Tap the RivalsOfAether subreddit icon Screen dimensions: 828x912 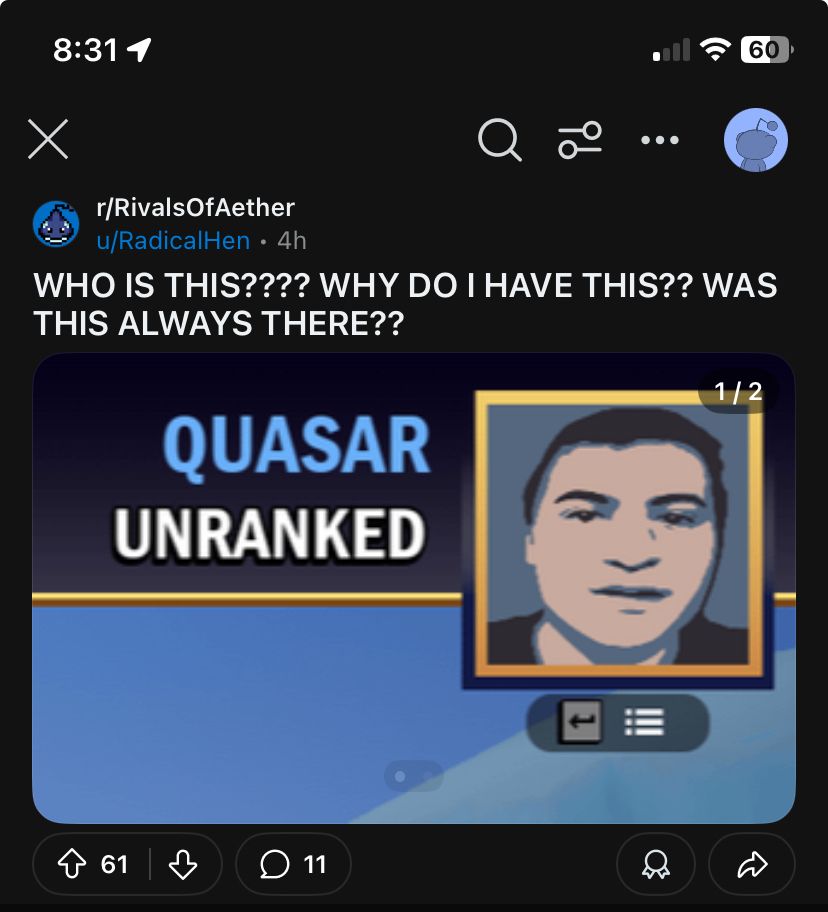pos(56,224)
